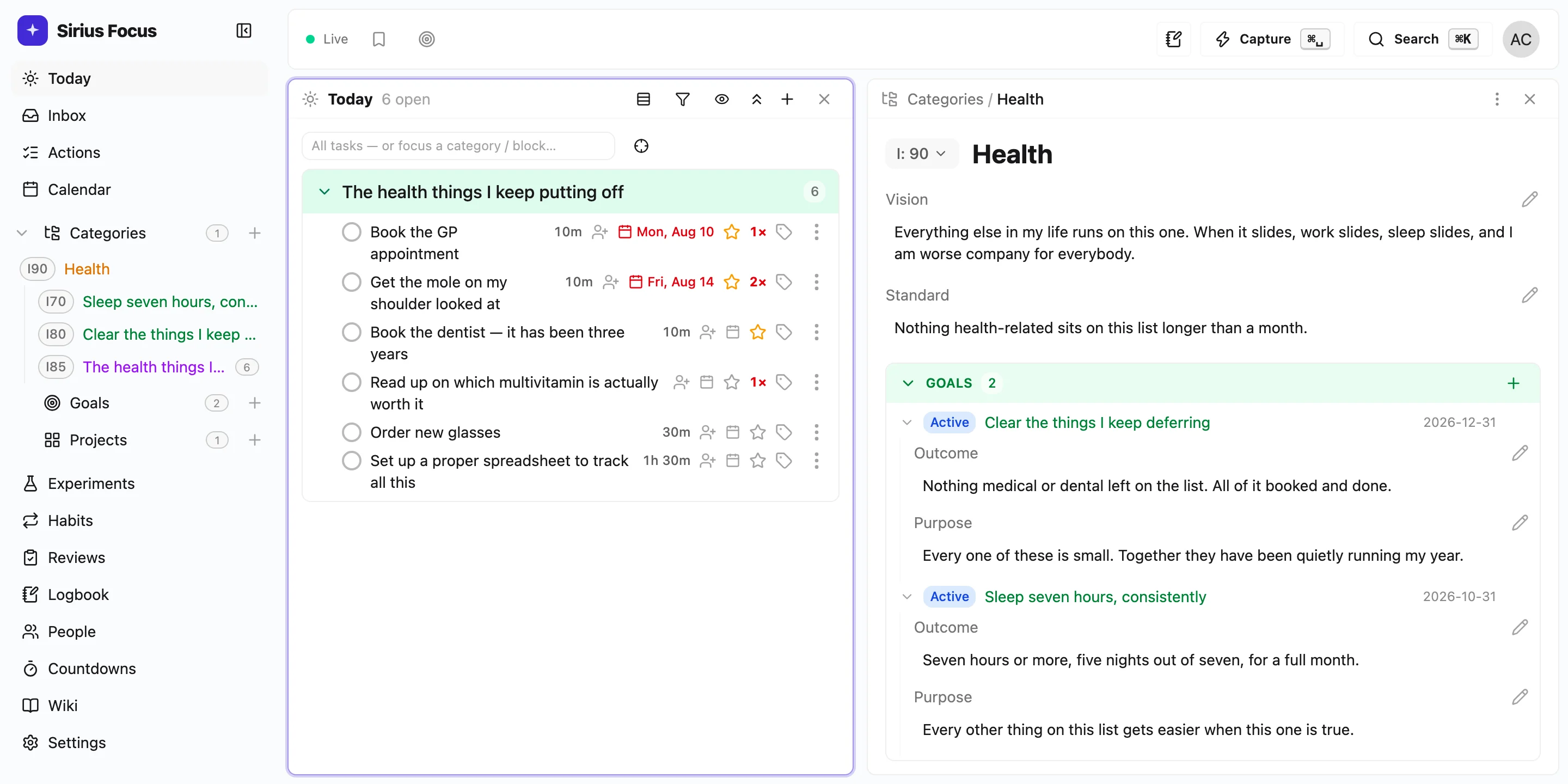Image resolution: width=1568 pixels, height=784 pixels.
Task: Click the target icon in top bar
Action: pos(427,39)
